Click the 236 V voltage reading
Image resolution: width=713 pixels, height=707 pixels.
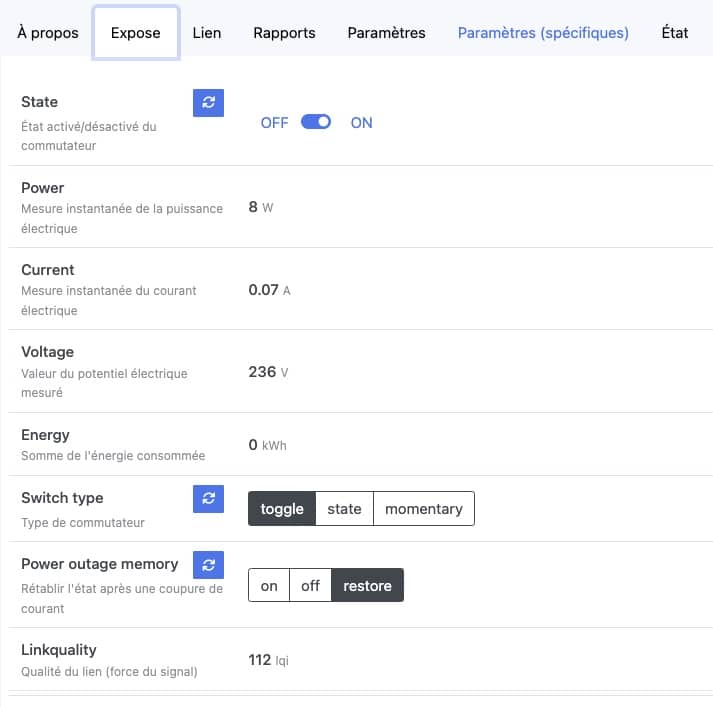pos(268,372)
